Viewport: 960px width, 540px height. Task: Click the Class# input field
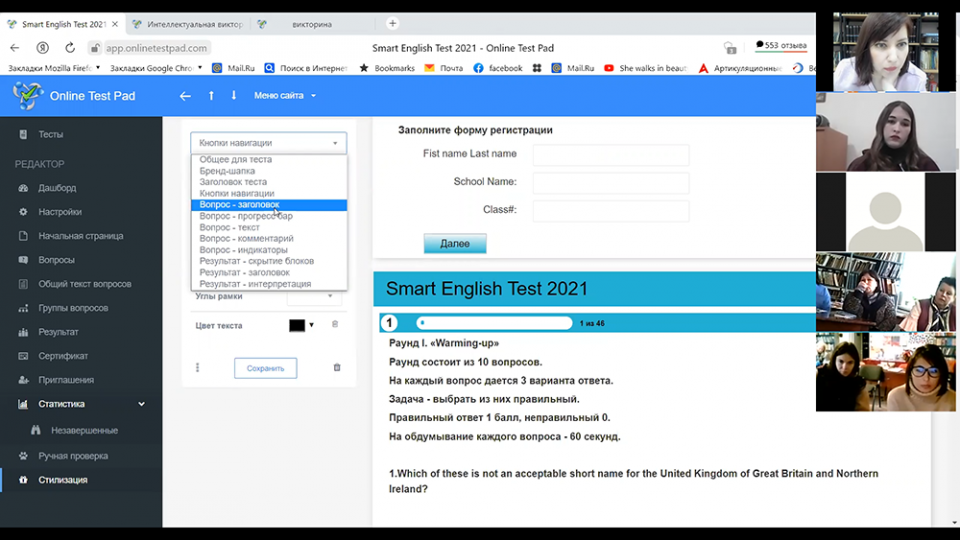point(610,211)
